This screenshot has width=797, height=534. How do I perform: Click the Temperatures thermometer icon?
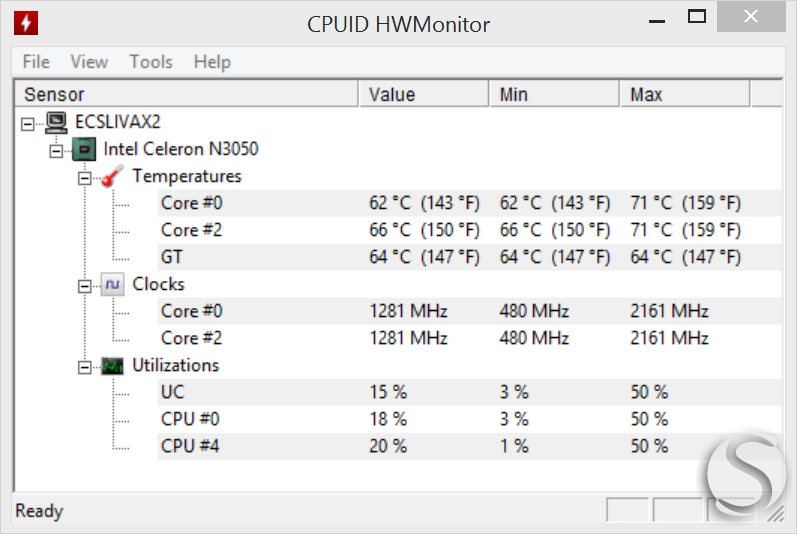tap(112, 176)
